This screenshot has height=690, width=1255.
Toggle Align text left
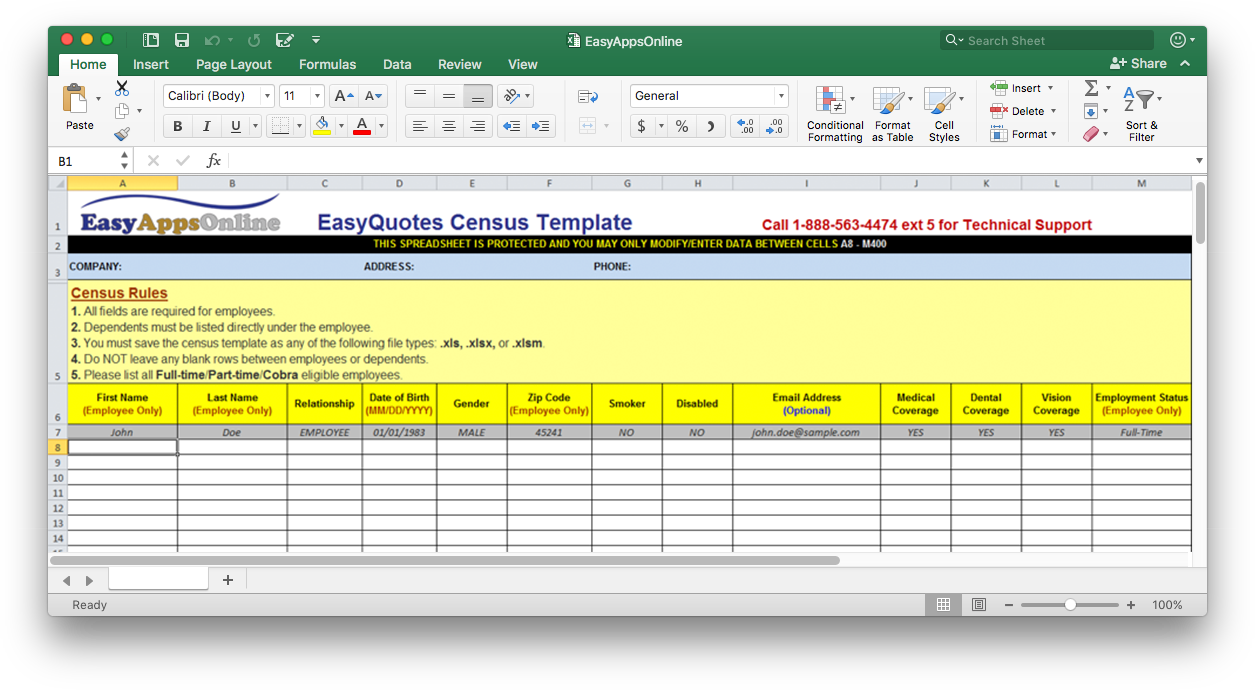tap(420, 126)
